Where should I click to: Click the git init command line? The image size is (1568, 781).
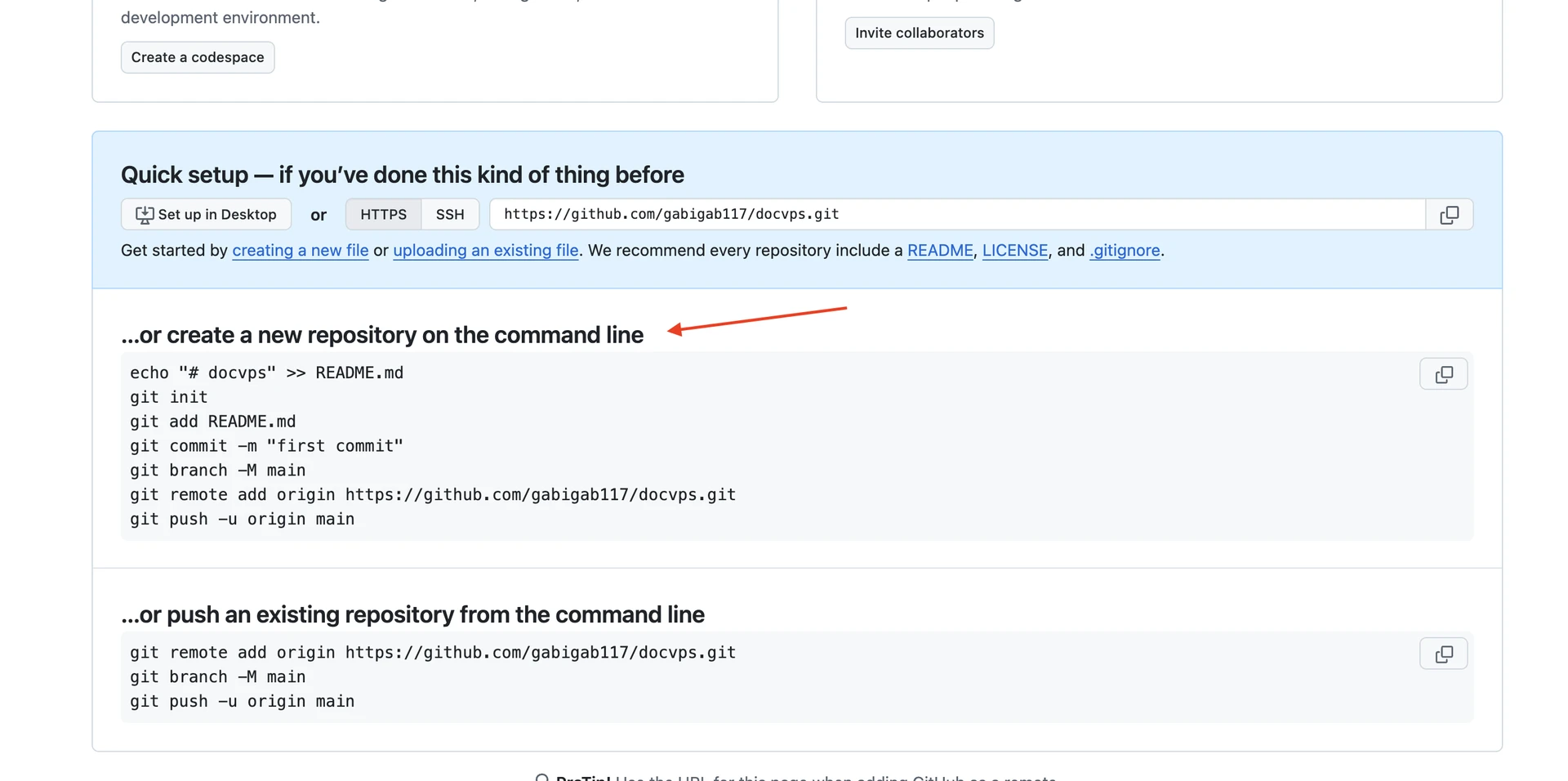pyautogui.click(x=169, y=398)
